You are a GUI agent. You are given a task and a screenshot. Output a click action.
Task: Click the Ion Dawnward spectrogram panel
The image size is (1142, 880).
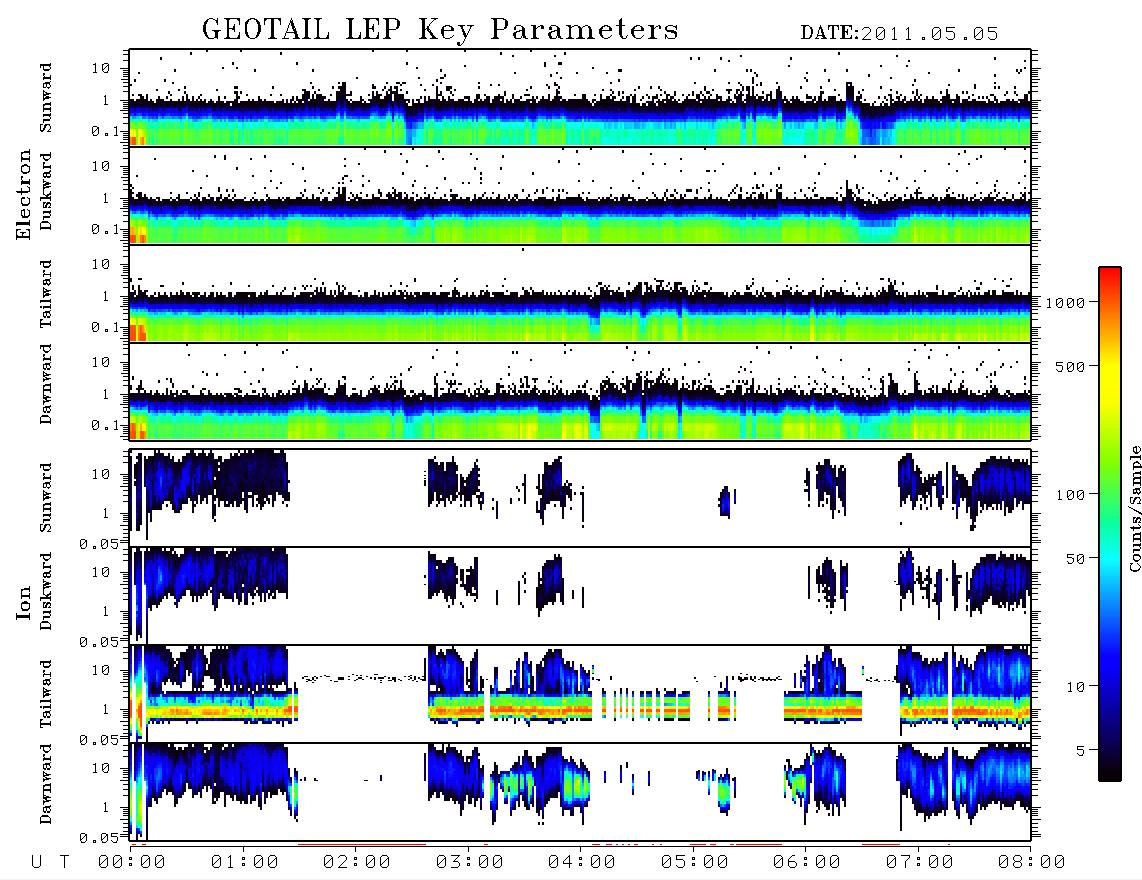click(580, 792)
